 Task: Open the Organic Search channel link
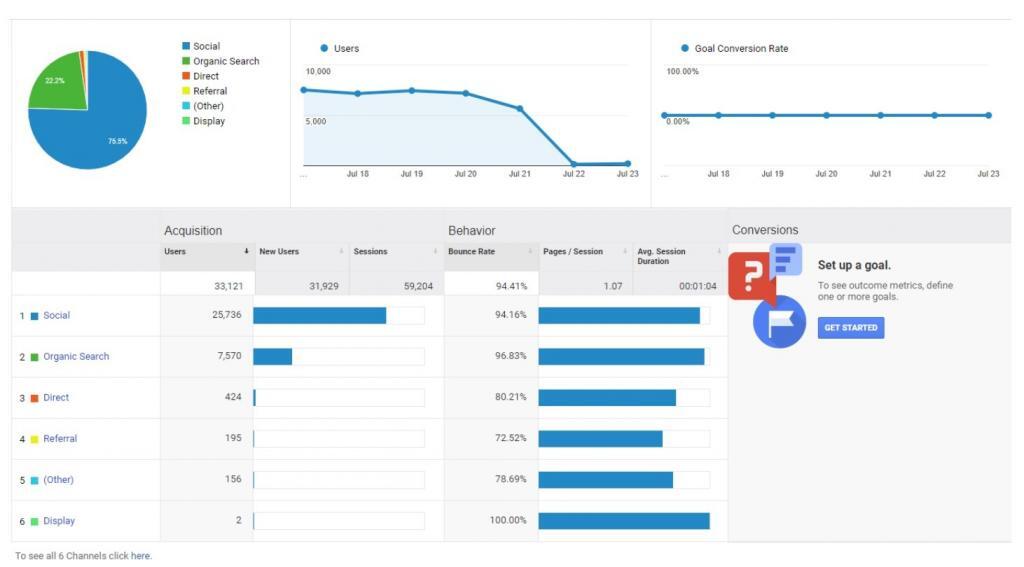click(x=76, y=357)
